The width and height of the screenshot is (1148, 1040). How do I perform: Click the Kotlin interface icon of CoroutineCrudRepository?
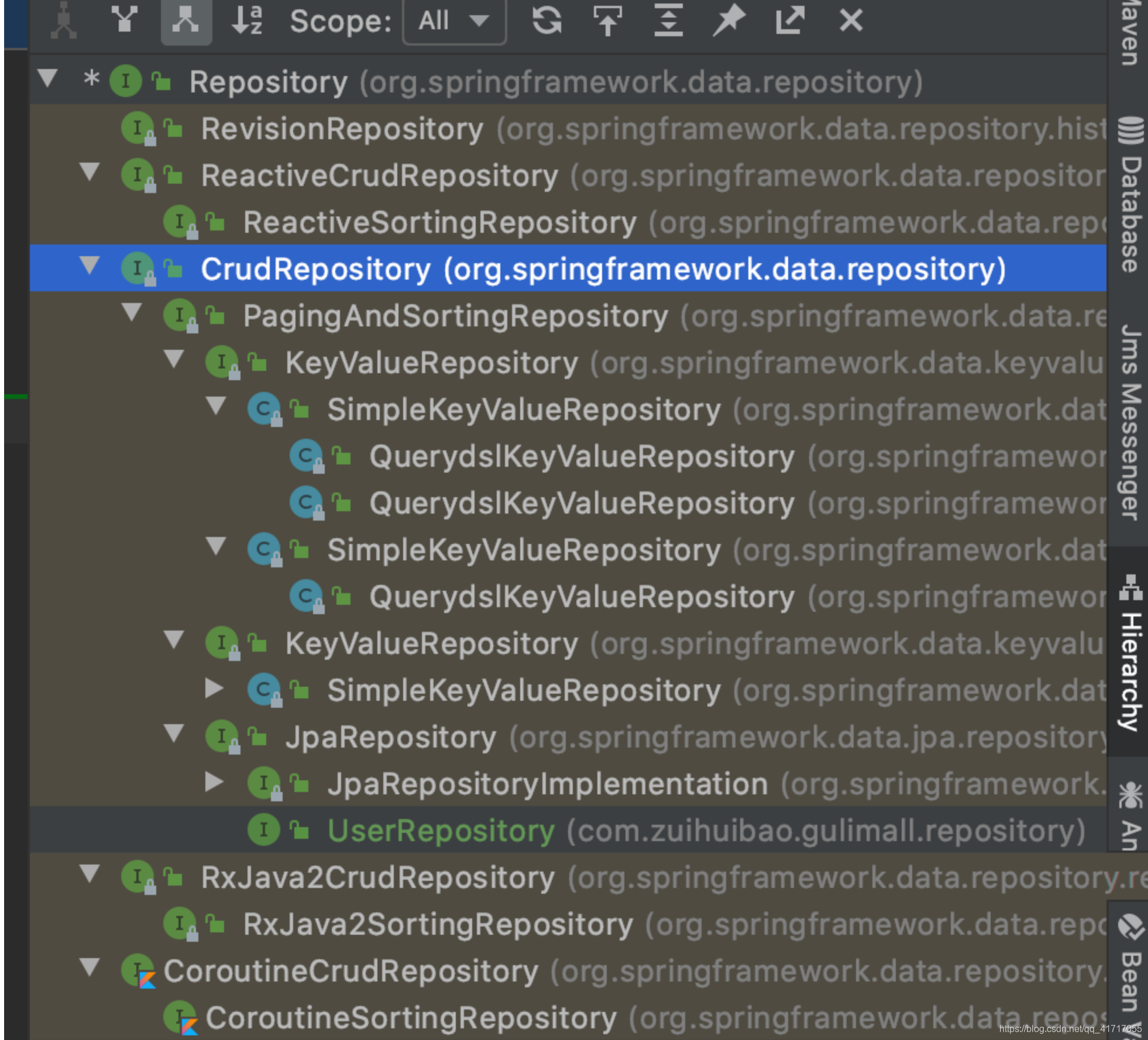tap(139, 971)
